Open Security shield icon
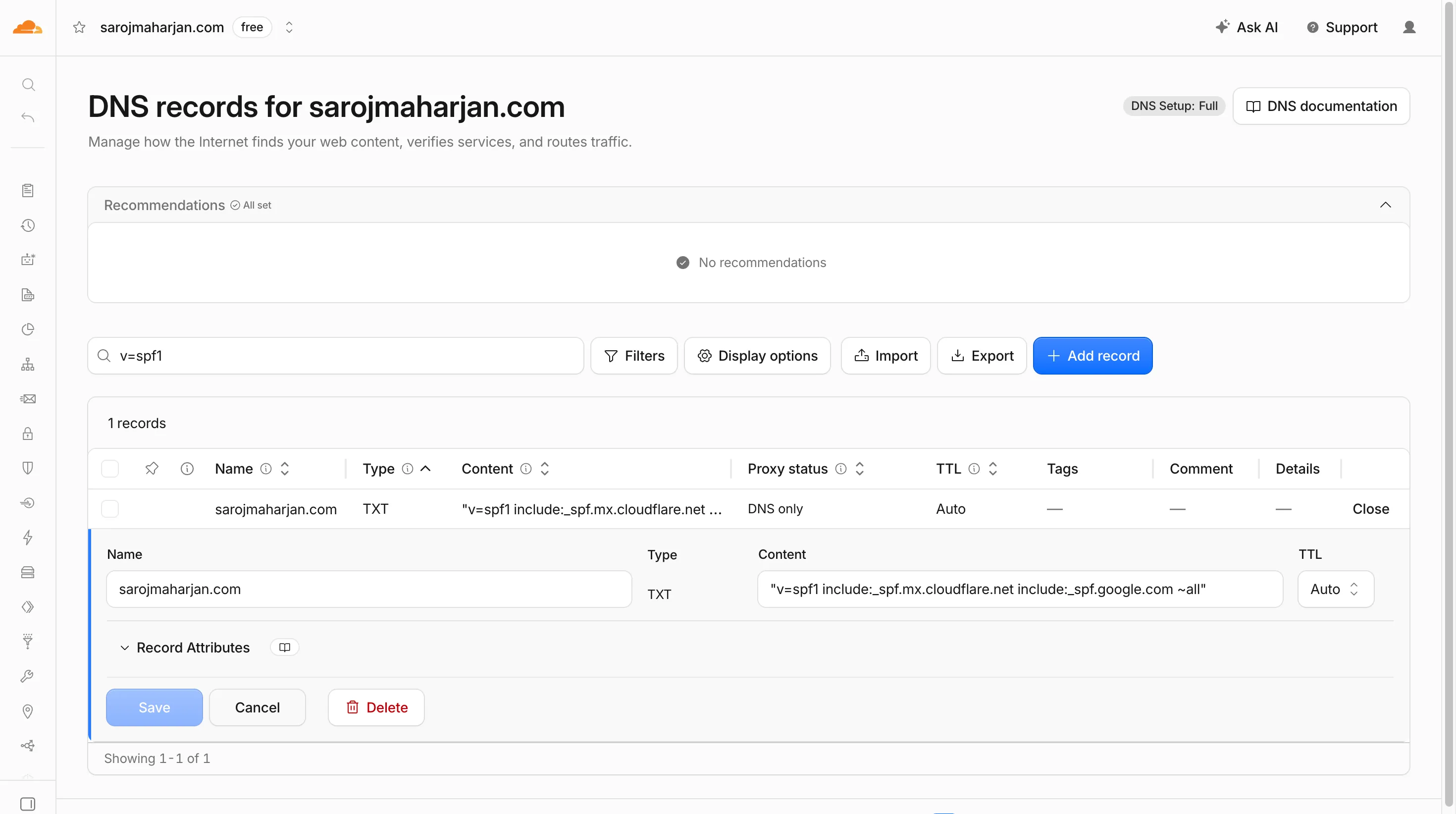 [x=28, y=468]
